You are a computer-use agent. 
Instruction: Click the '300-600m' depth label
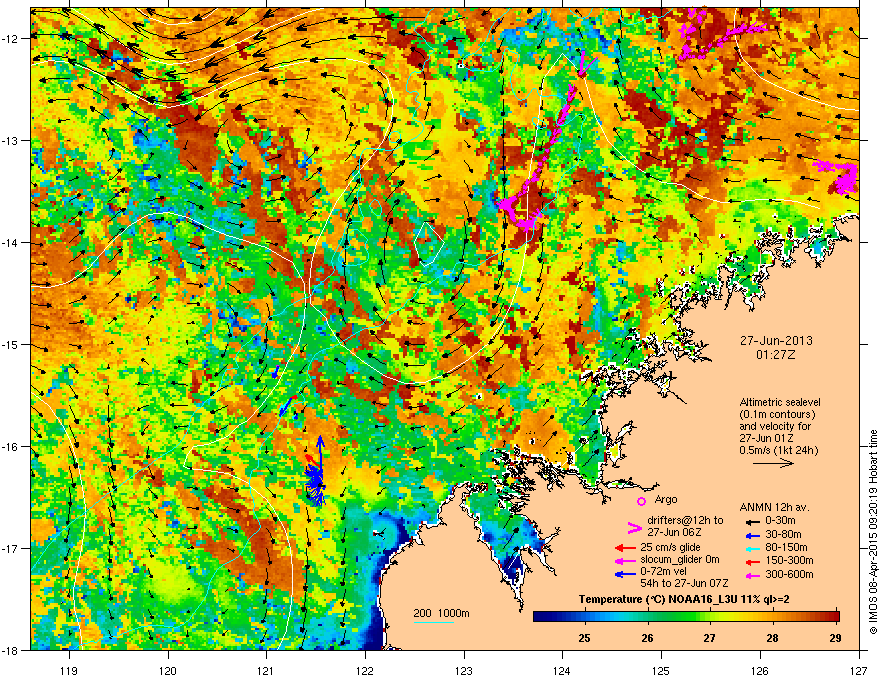click(x=789, y=575)
